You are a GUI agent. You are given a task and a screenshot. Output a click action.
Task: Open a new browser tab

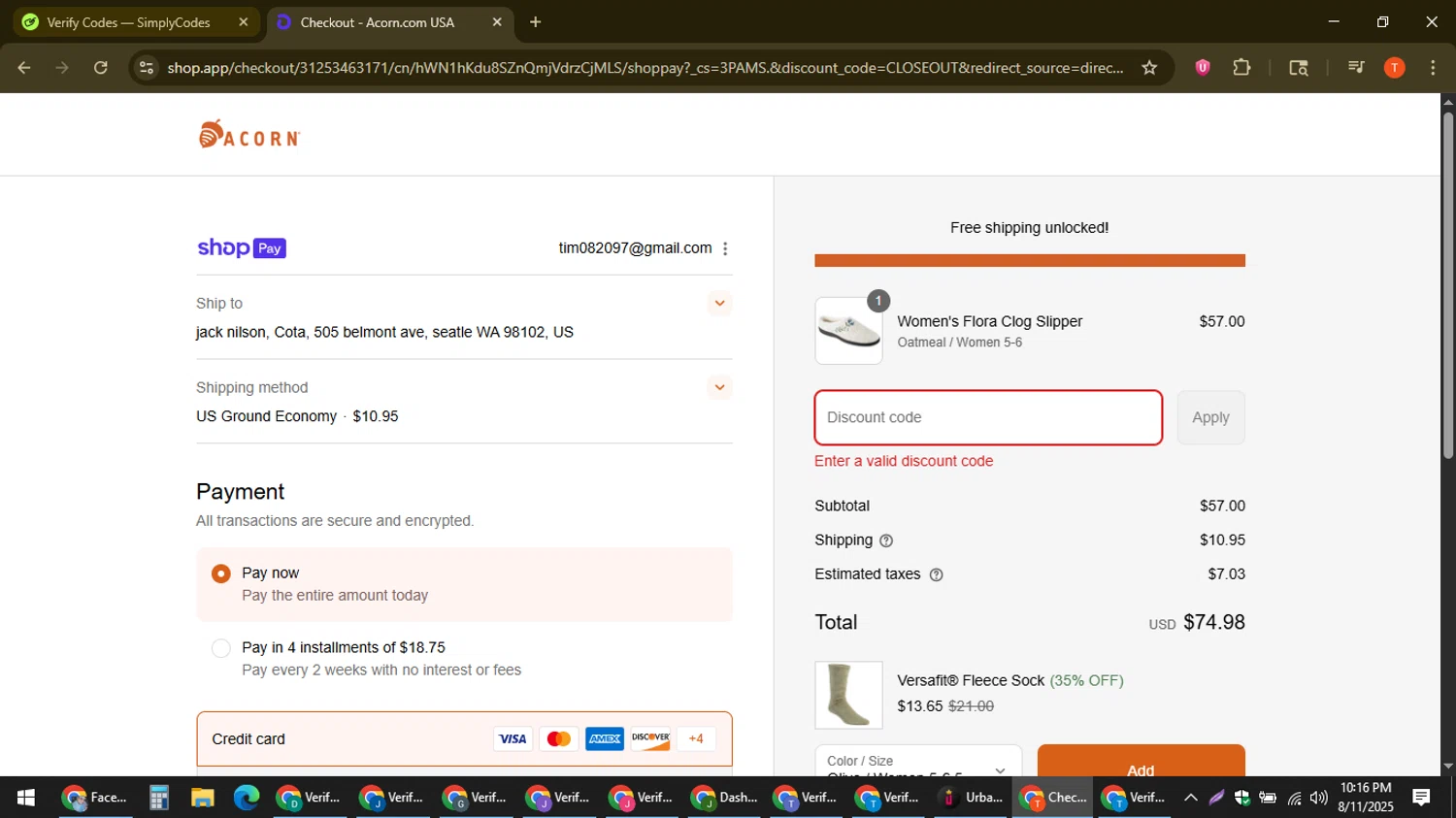point(535,22)
